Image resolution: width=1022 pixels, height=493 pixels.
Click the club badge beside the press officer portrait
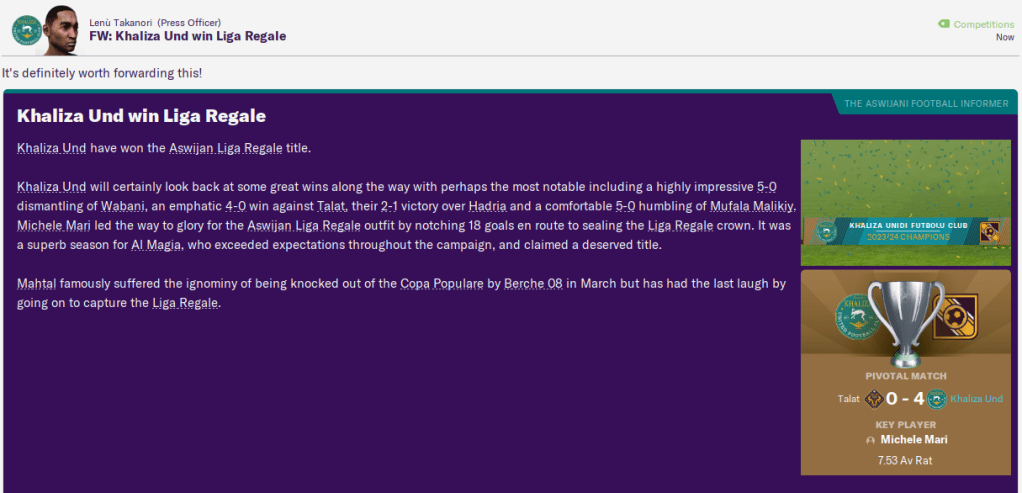[x=25, y=31]
